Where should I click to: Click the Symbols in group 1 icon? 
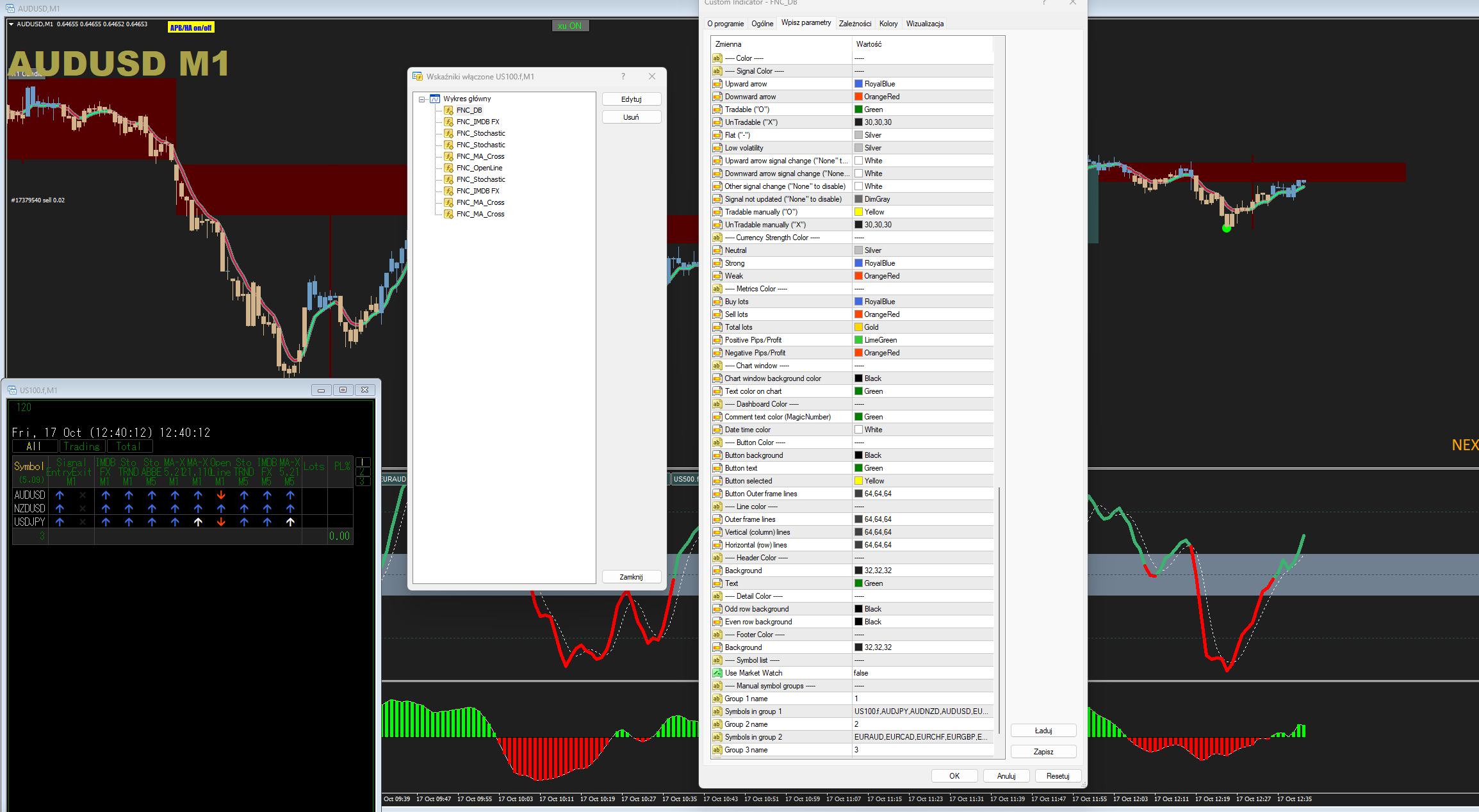pyautogui.click(x=717, y=711)
